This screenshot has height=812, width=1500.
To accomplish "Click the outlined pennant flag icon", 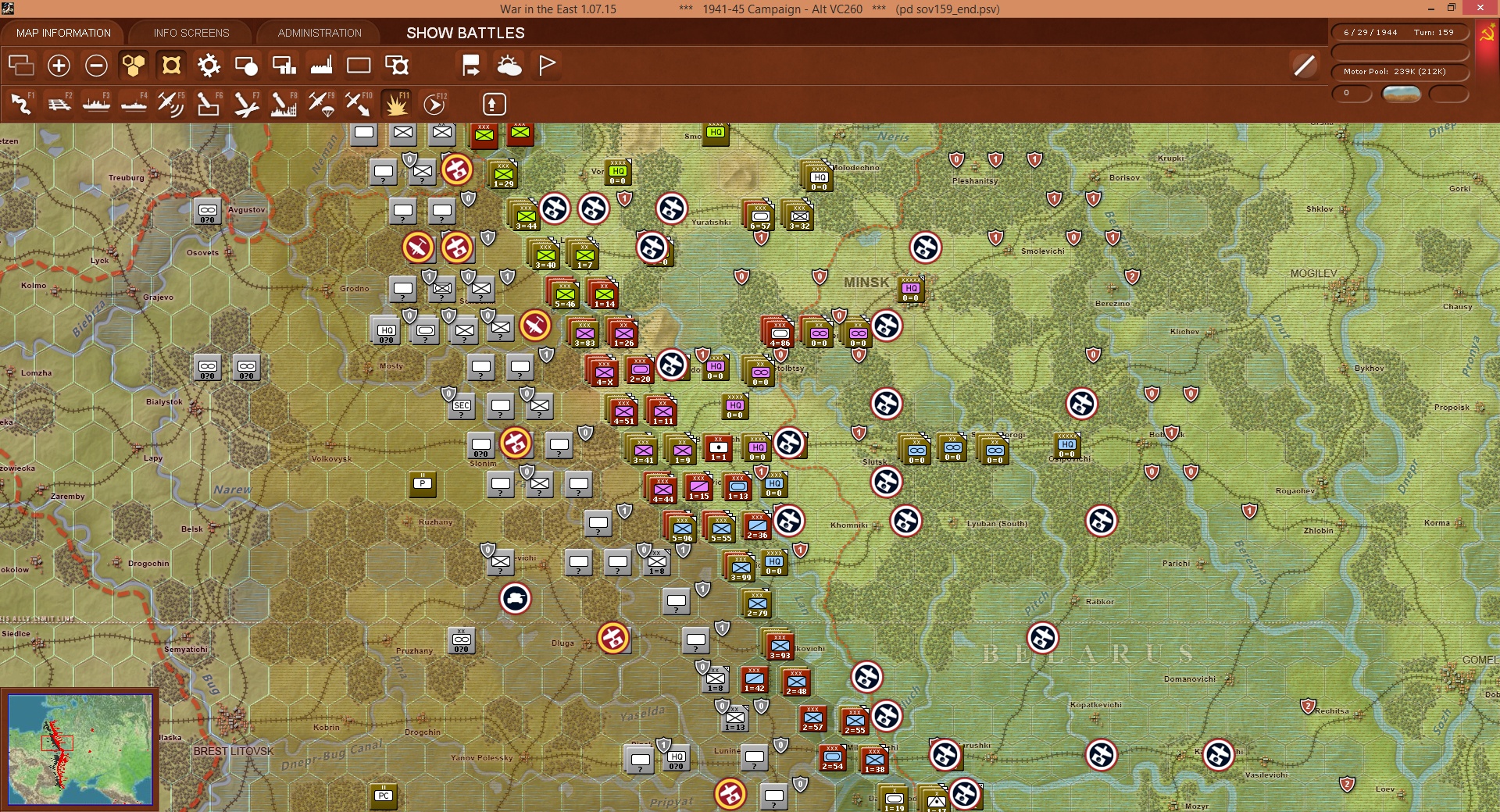I will [x=547, y=66].
